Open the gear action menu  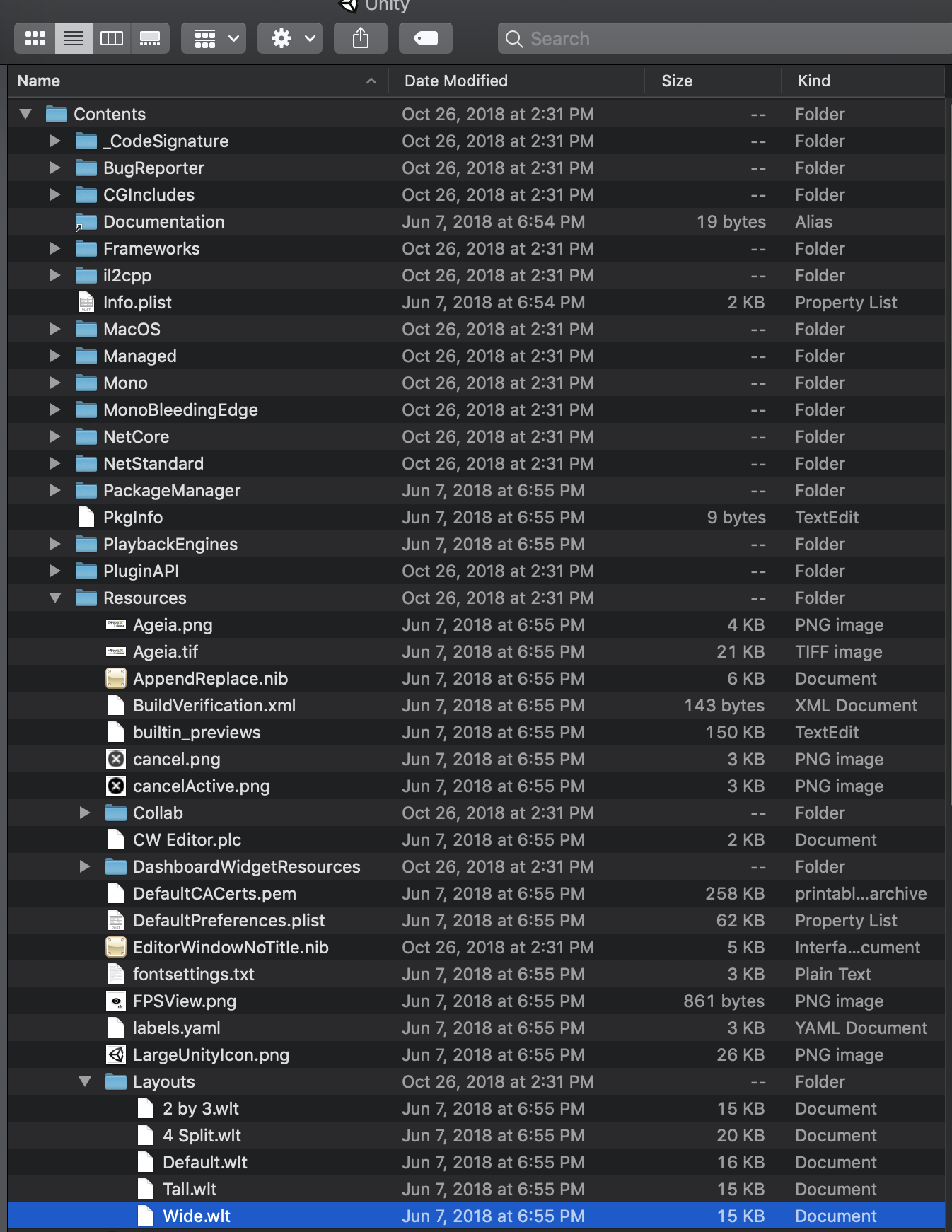(290, 38)
